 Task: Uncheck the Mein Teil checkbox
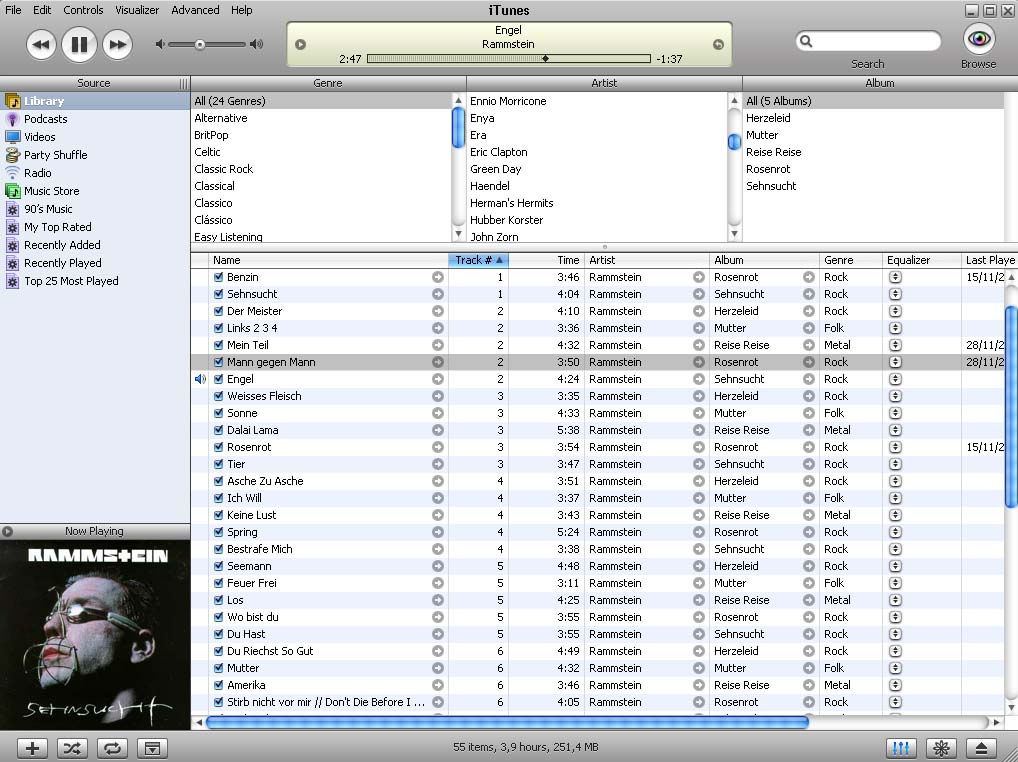tap(219, 345)
